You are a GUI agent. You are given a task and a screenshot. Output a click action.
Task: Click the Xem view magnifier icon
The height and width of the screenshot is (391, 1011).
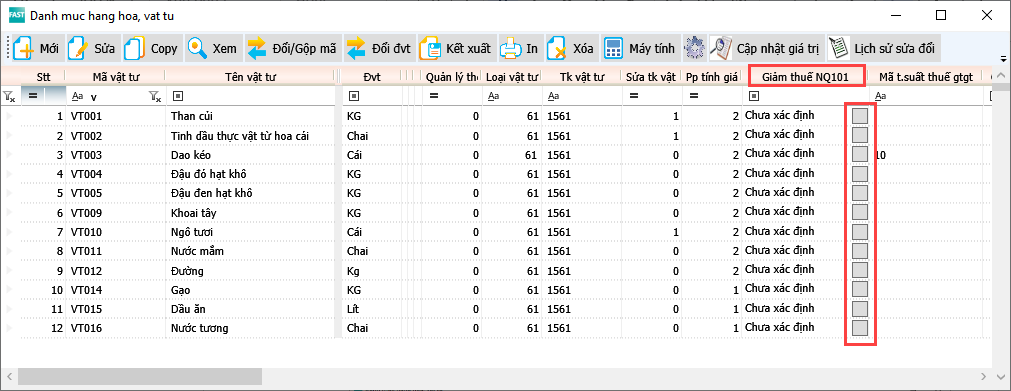click(x=197, y=48)
